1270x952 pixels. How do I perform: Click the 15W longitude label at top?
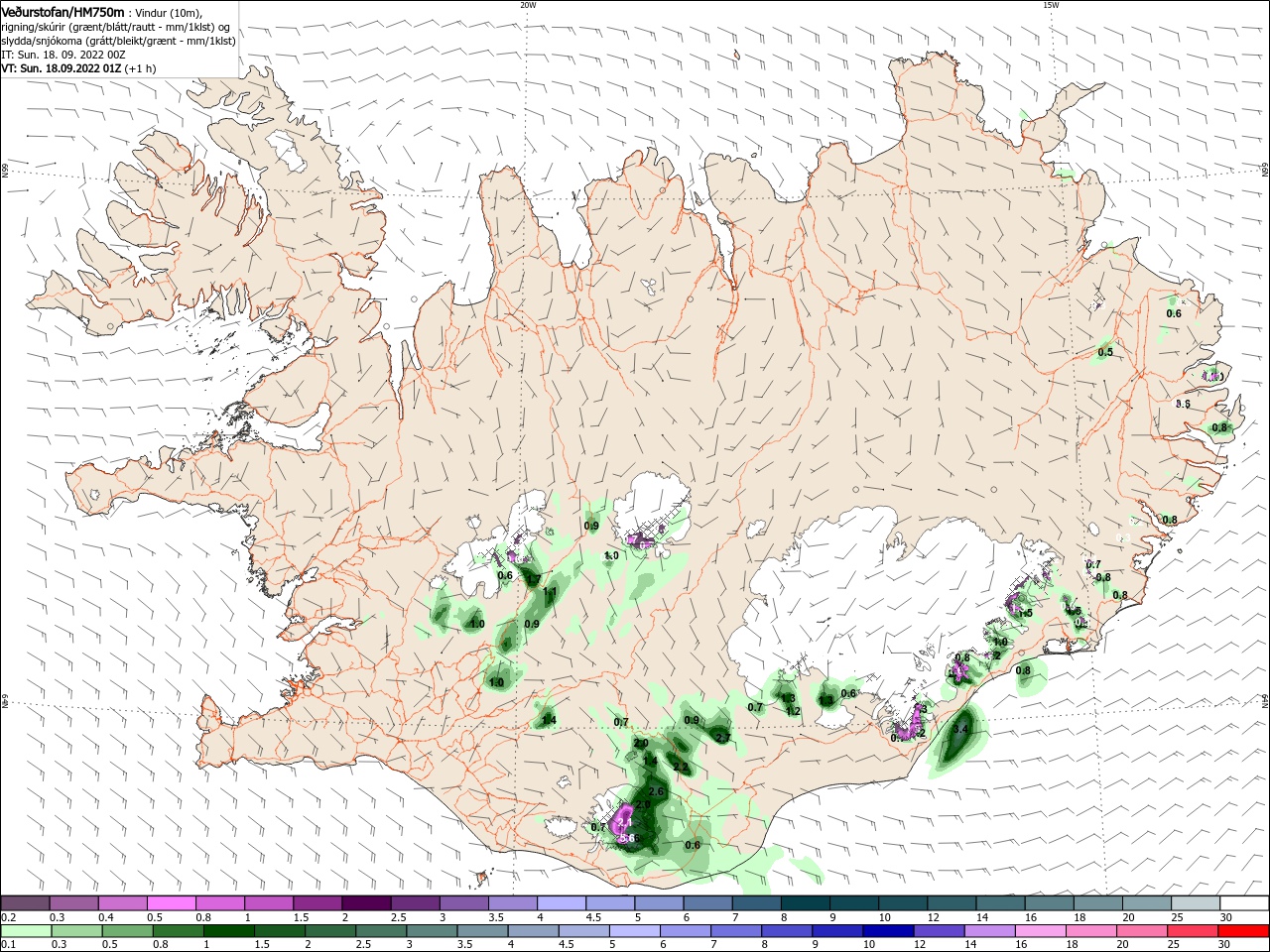click(x=1051, y=5)
